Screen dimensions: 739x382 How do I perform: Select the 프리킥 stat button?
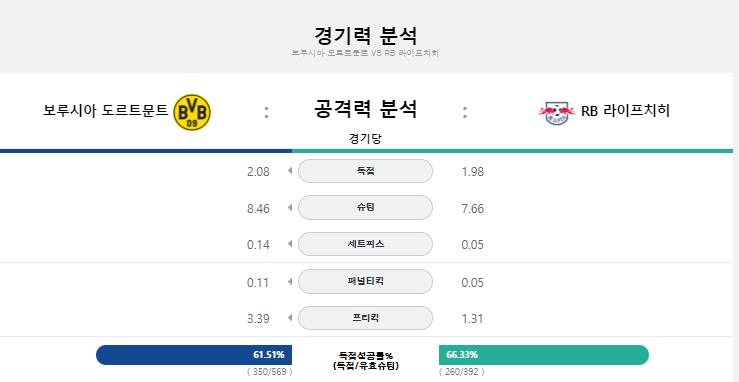365,318
